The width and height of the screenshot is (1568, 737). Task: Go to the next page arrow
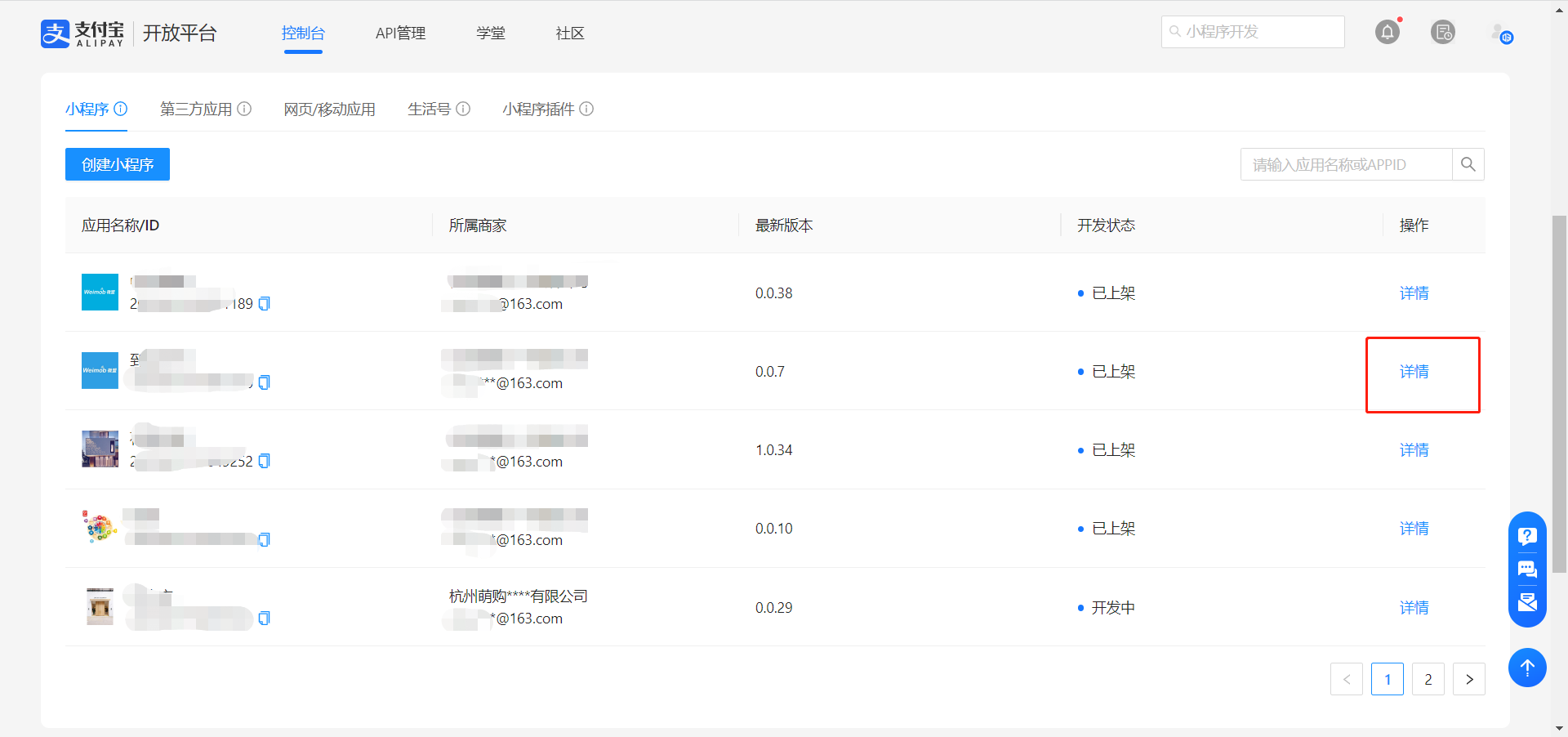coord(1468,679)
